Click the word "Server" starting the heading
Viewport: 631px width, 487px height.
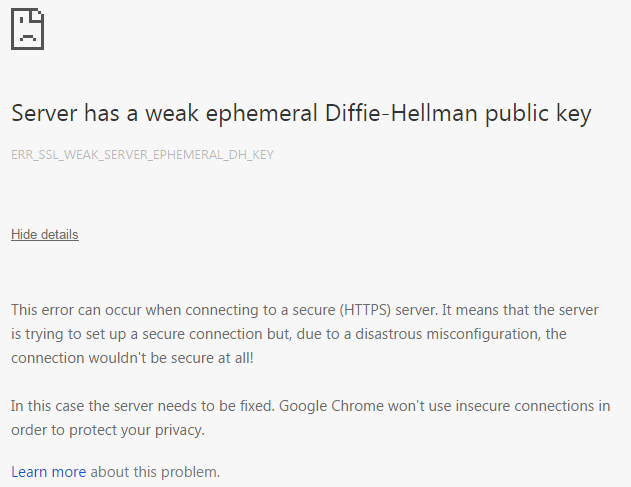pos(45,113)
